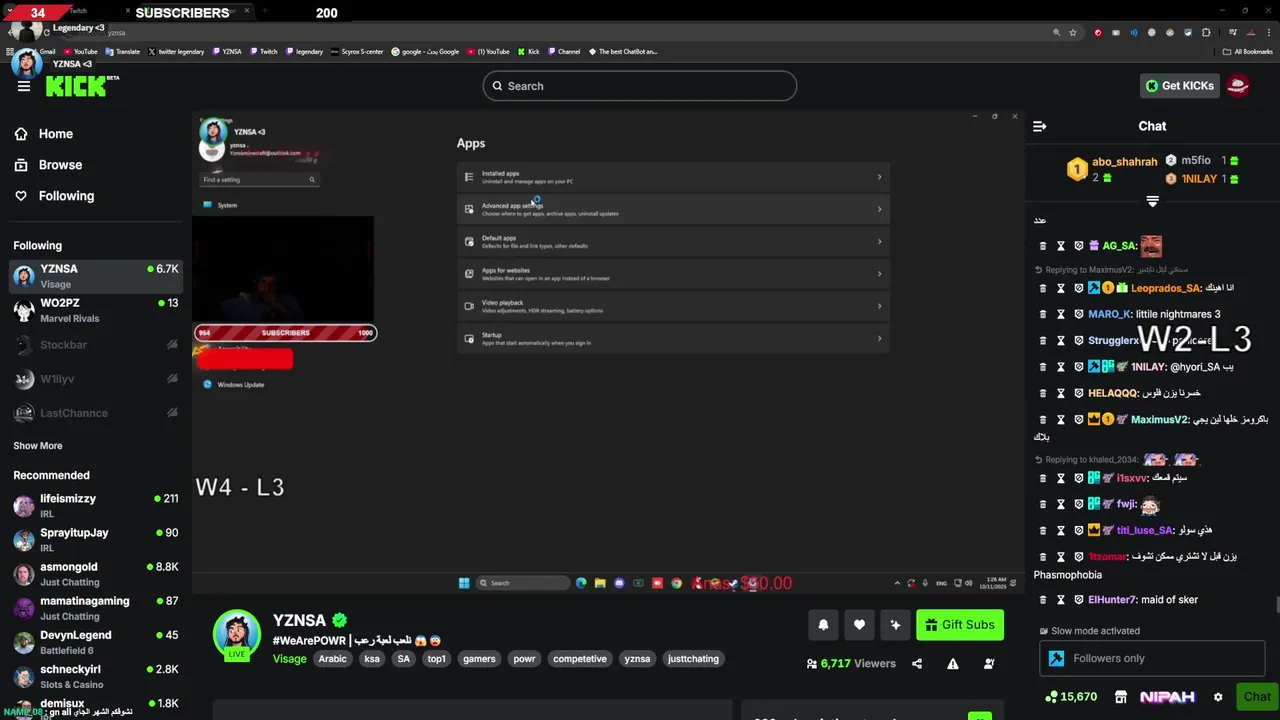This screenshot has height=720, width=1280.
Task: Toggle the heart follow button
Action: pyautogui.click(x=859, y=625)
